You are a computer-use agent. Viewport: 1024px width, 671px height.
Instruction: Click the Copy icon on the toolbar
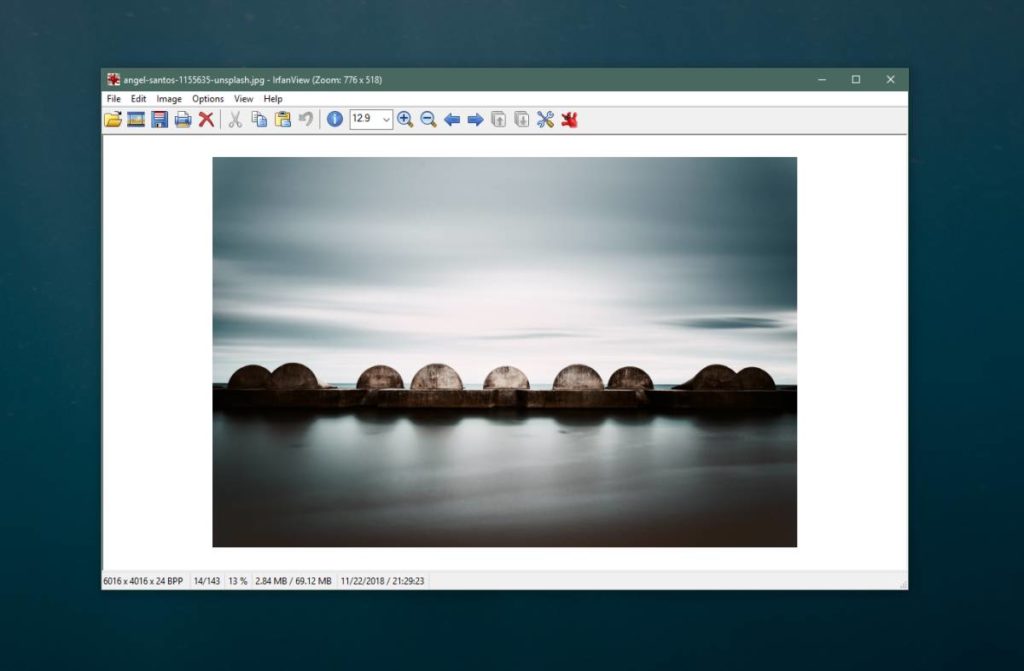coord(261,119)
